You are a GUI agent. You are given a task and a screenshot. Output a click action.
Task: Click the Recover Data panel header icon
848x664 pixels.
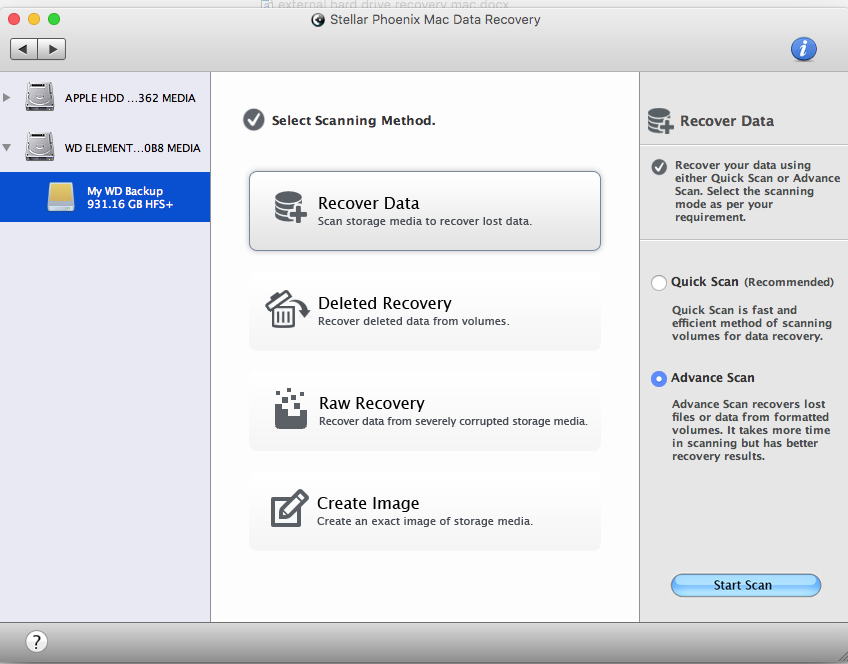(x=660, y=121)
